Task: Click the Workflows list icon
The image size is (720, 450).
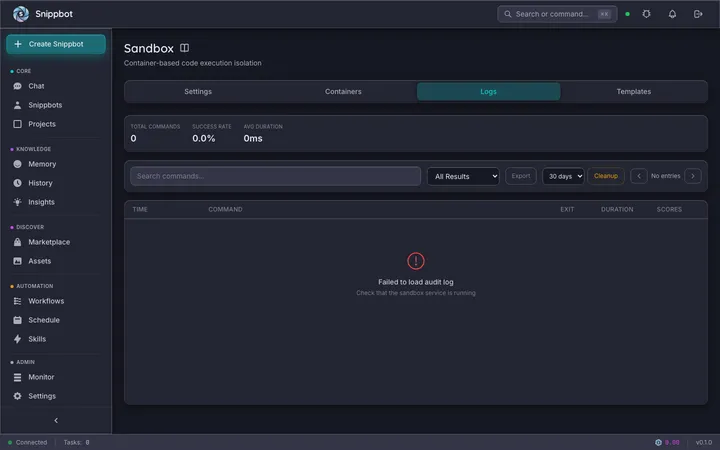Action: (17, 301)
